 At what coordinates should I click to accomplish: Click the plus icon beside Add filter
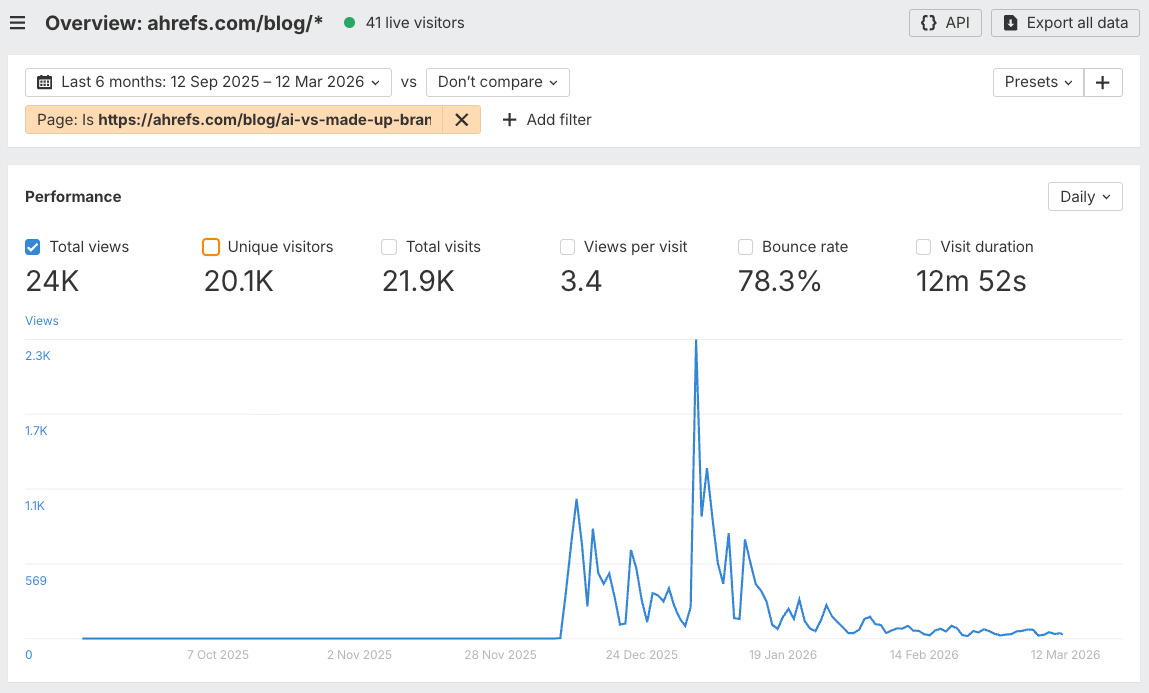[x=510, y=119]
